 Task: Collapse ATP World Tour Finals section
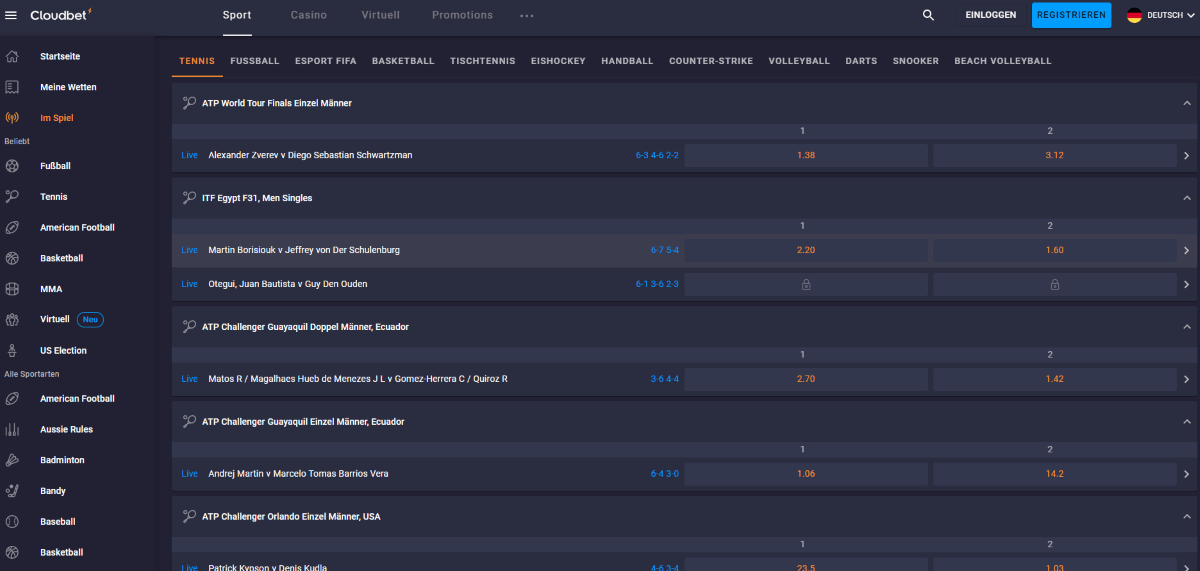(x=1187, y=103)
